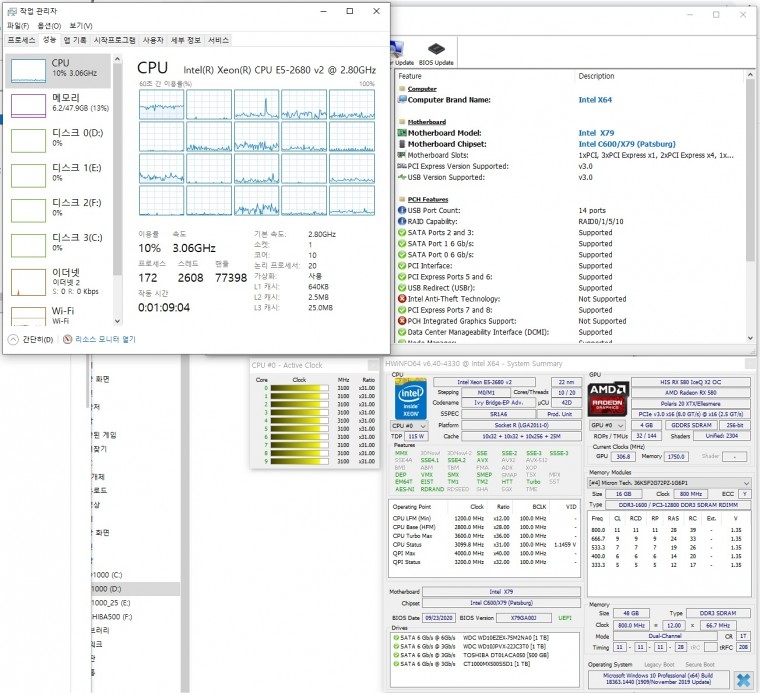Switch to the 프로세스 tab
760x695 pixels.
[21, 40]
